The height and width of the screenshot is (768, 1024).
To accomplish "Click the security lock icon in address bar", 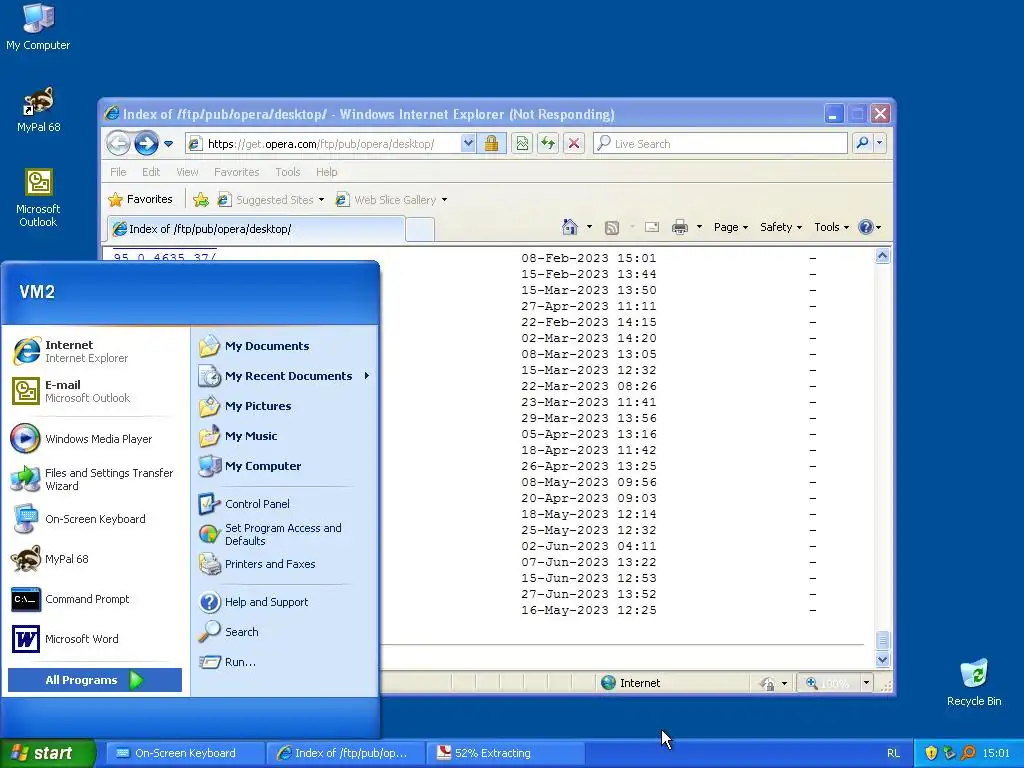I will click(x=492, y=143).
